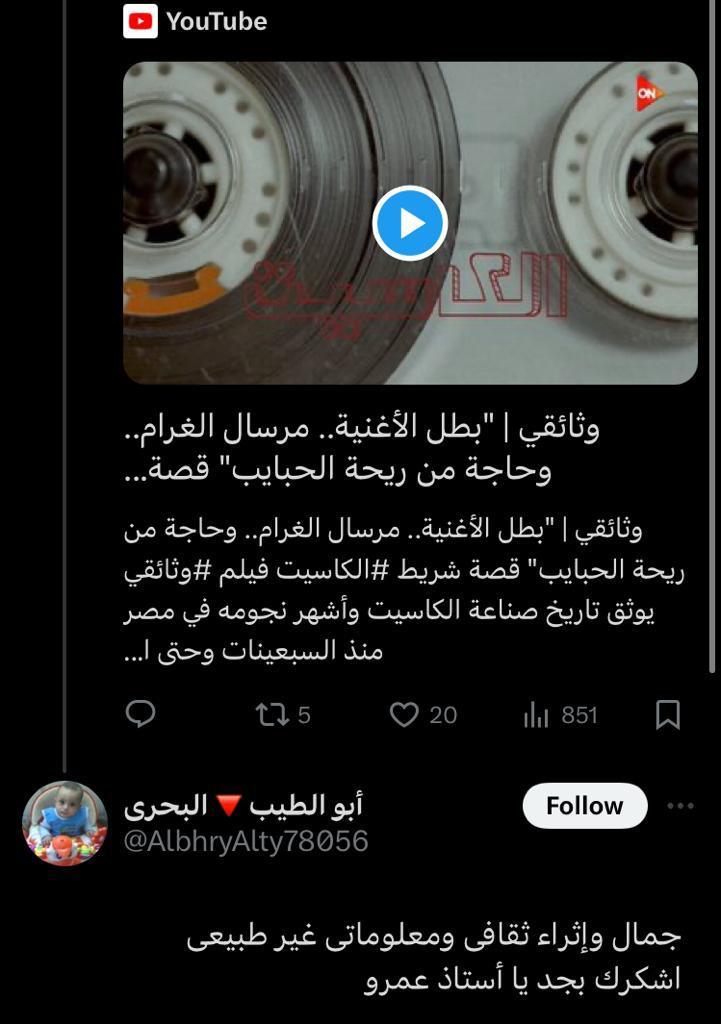Open the three-dot more options menu
This screenshot has height=1024, width=721.
point(681,806)
